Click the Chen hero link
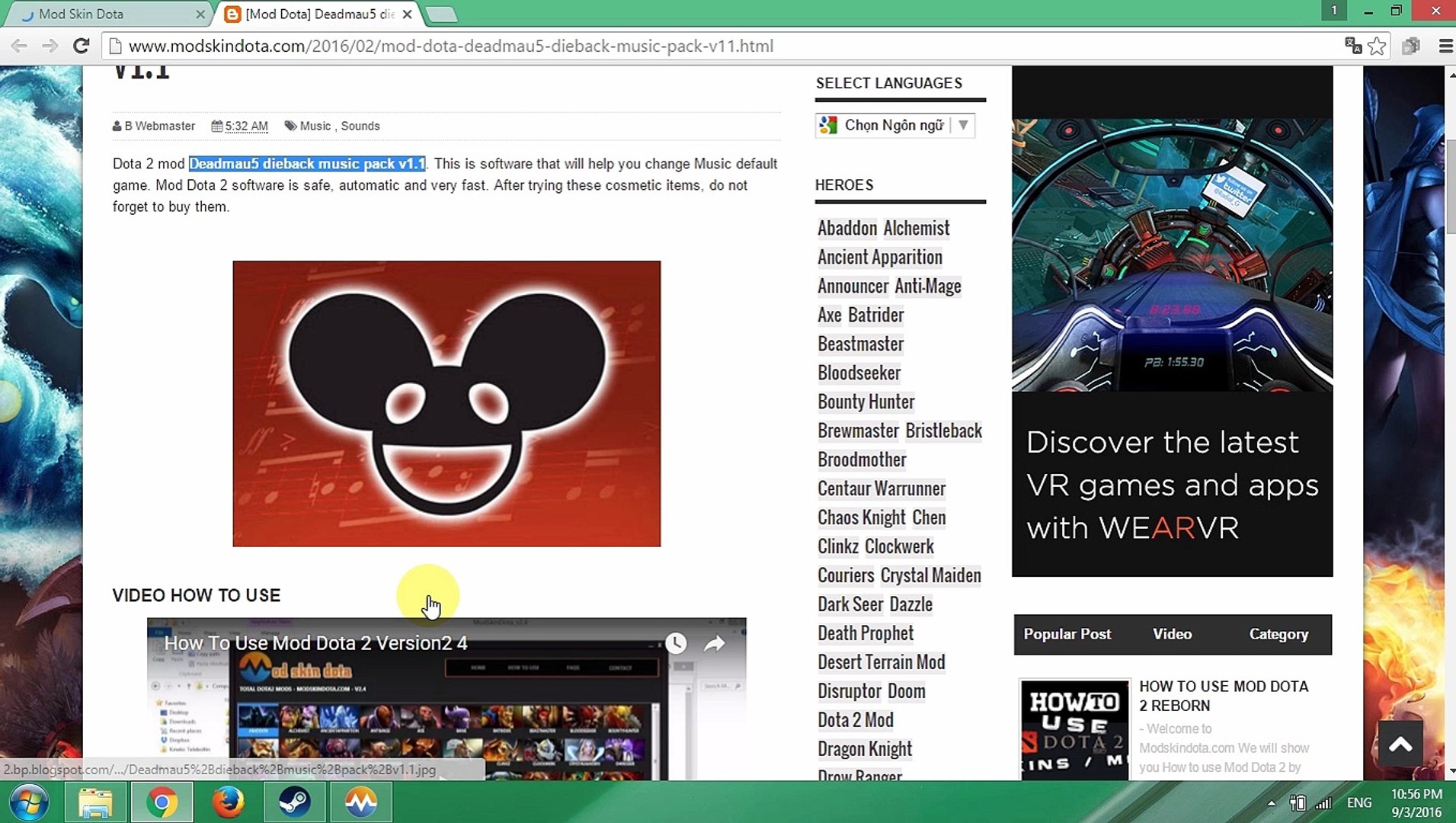 point(929,517)
